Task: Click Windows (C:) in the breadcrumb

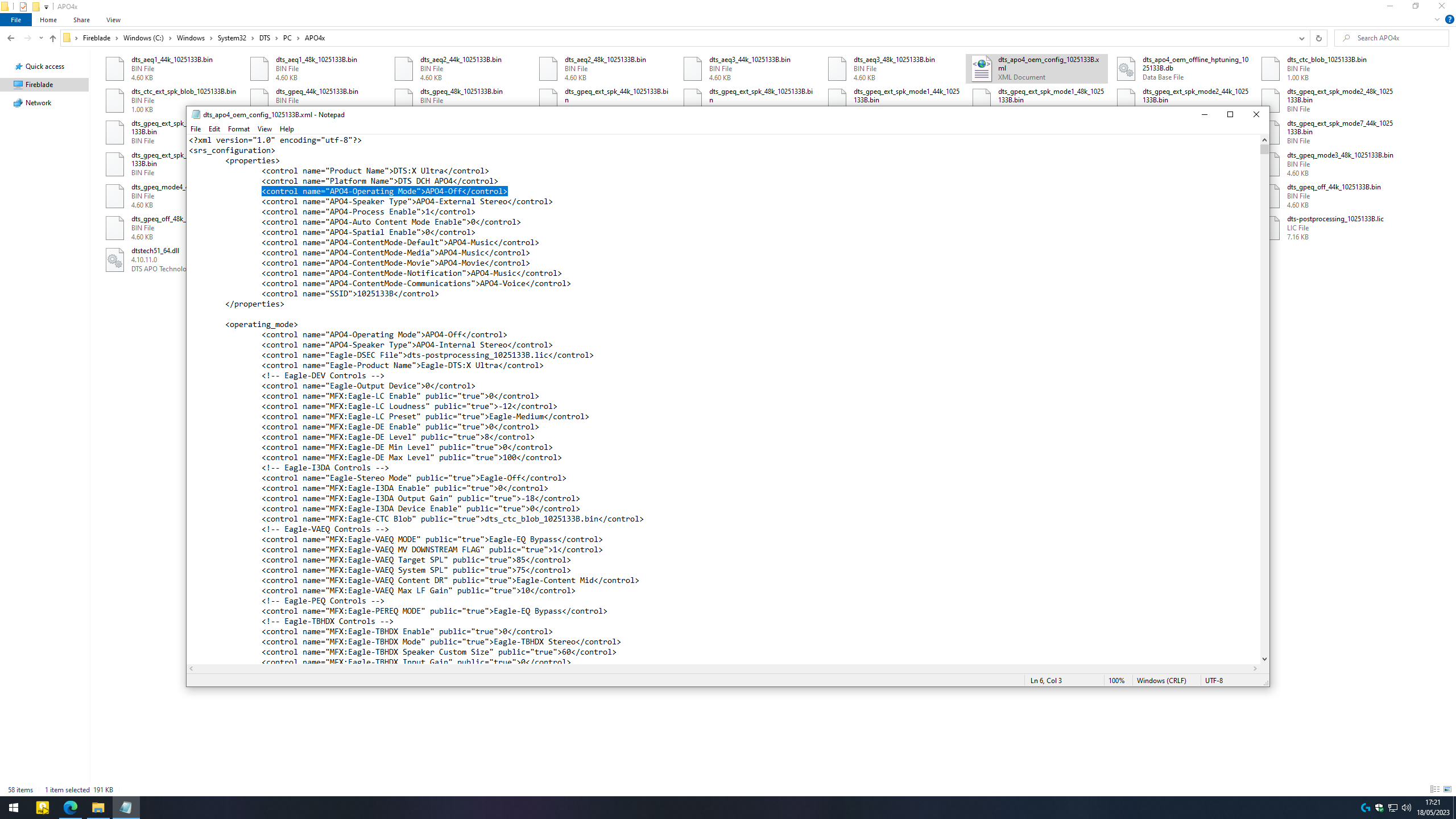Action: [x=143, y=38]
